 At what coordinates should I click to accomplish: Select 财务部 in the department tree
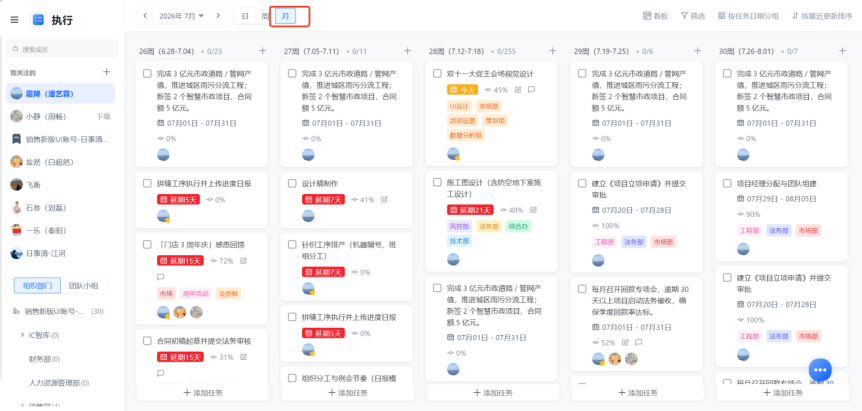pyautogui.click(x=44, y=359)
